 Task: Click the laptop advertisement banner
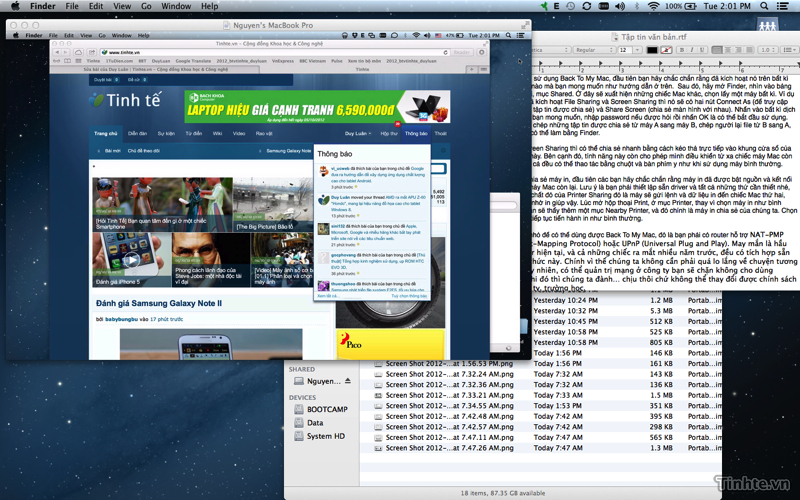(x=317, y=106)
